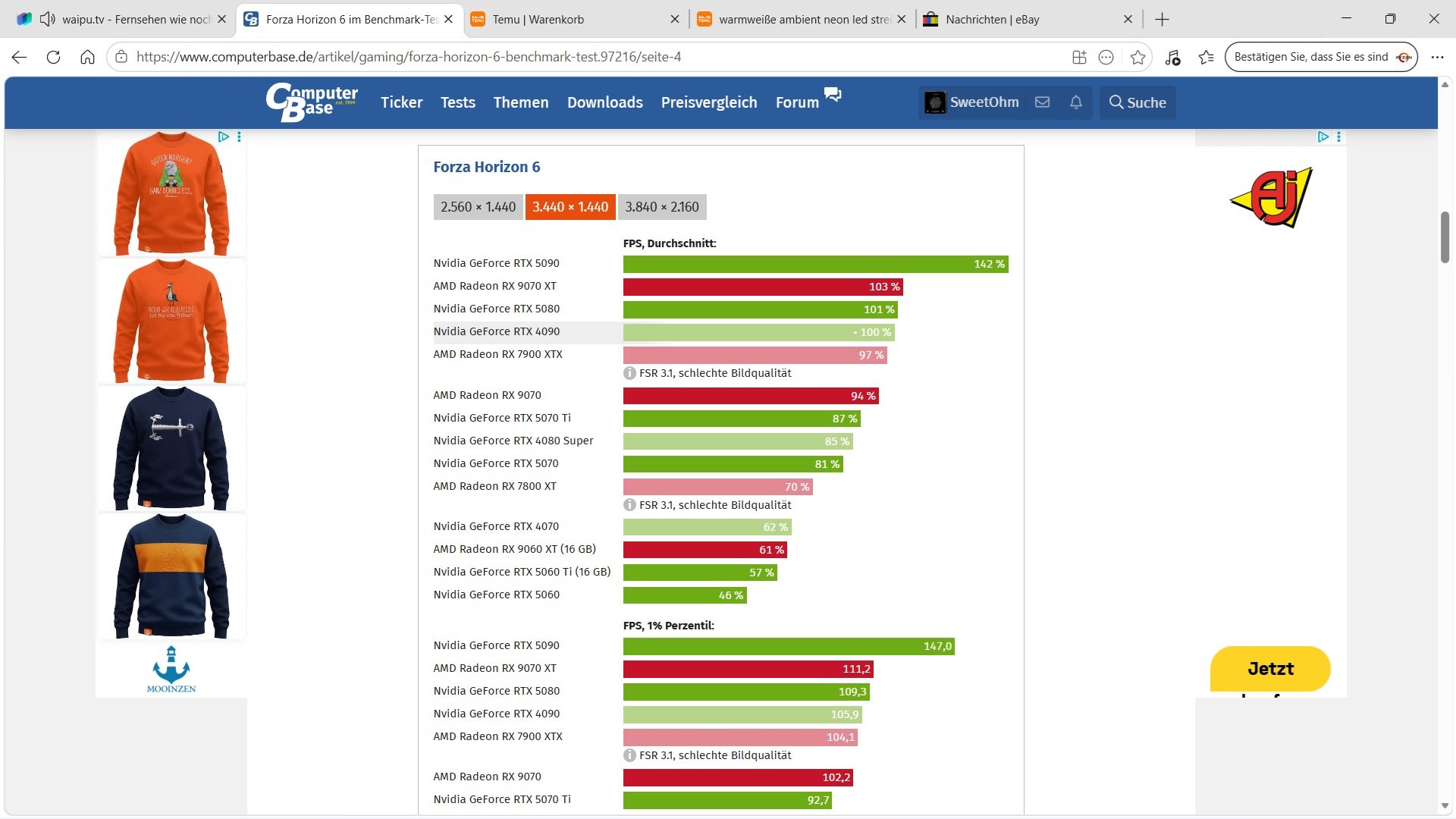Screen dimensions: 1456x819
Task: Select 3.840 × 2.160 resolution tab
Action: pos(662,207)
